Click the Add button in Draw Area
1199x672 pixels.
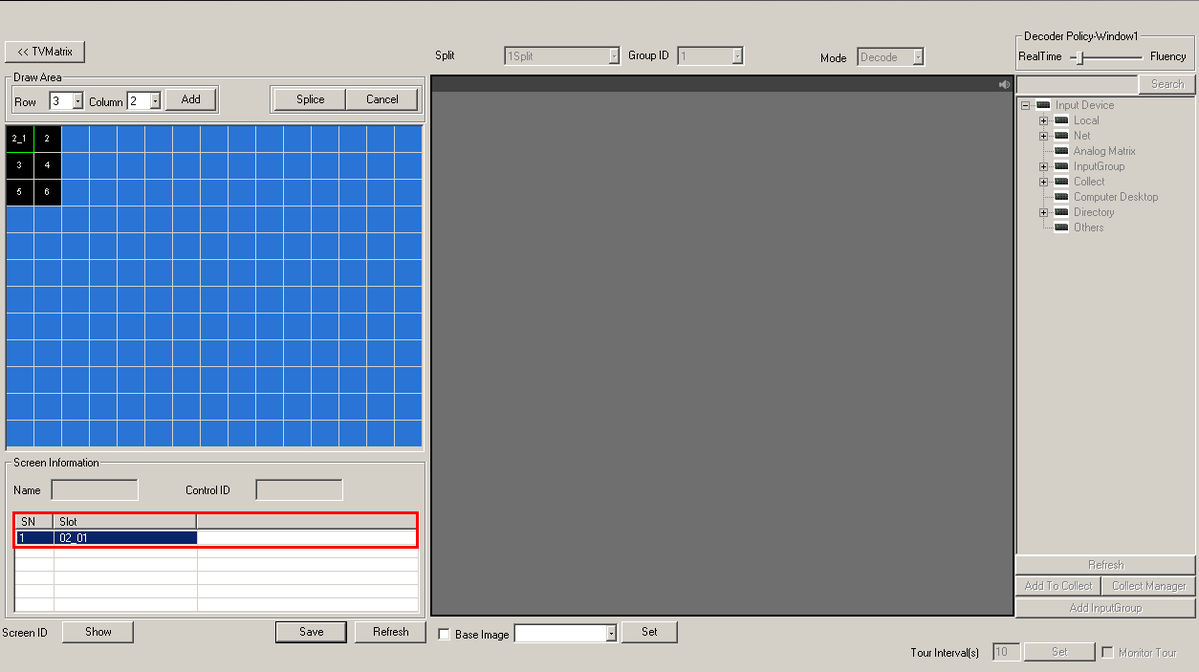pos(190,99)
